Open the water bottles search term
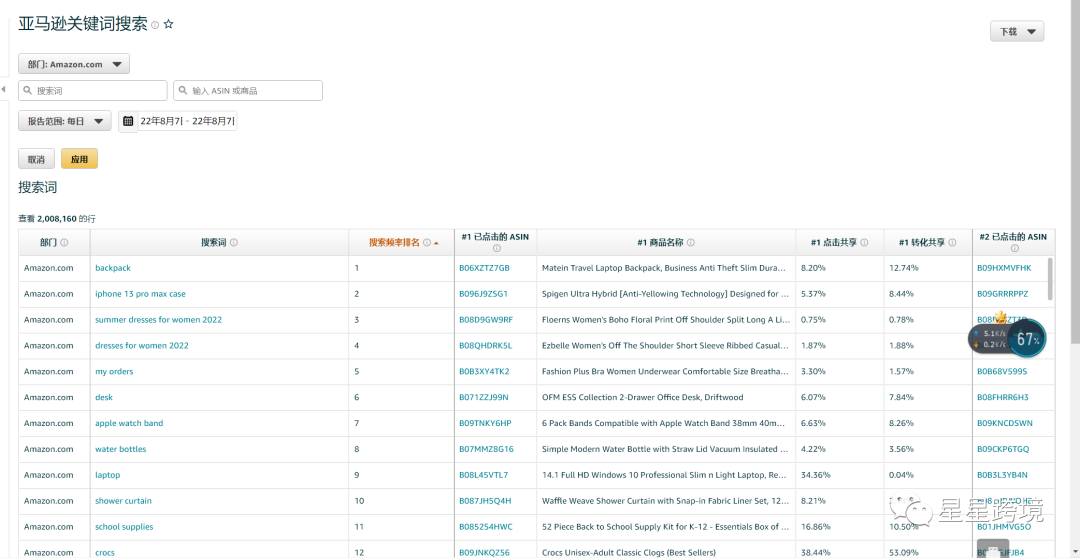This screenshot has width=1080, height=558. point(121,449)
